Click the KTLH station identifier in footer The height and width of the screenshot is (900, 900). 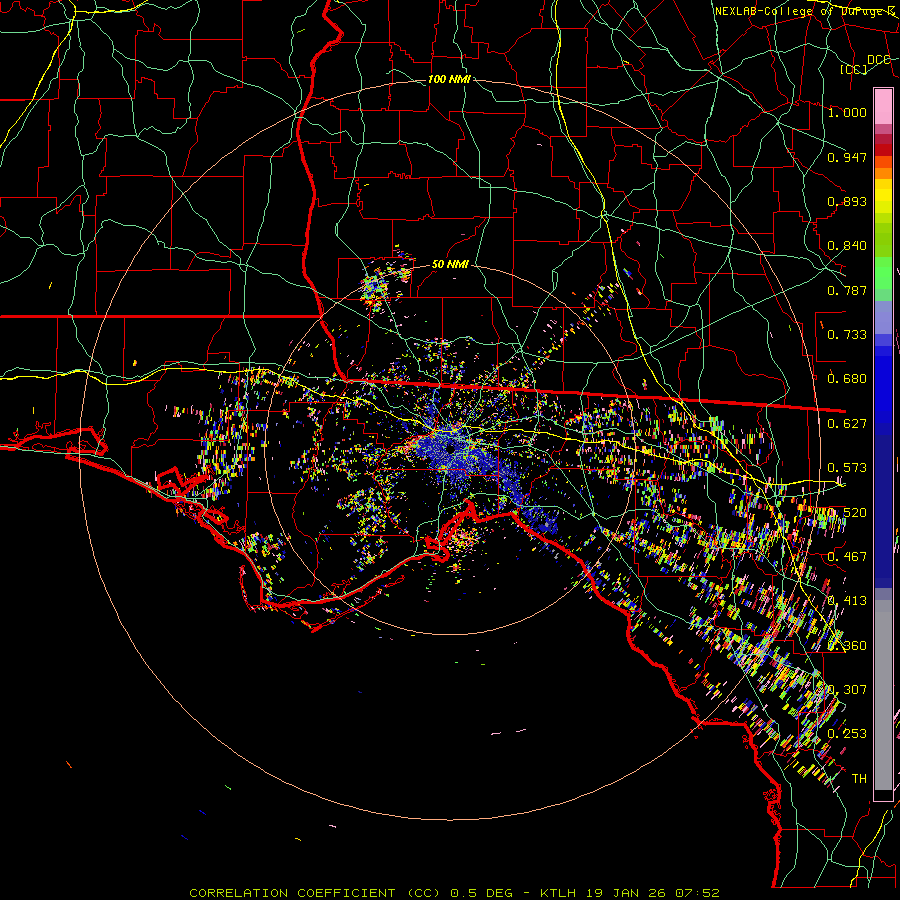(x=557, y=893)
